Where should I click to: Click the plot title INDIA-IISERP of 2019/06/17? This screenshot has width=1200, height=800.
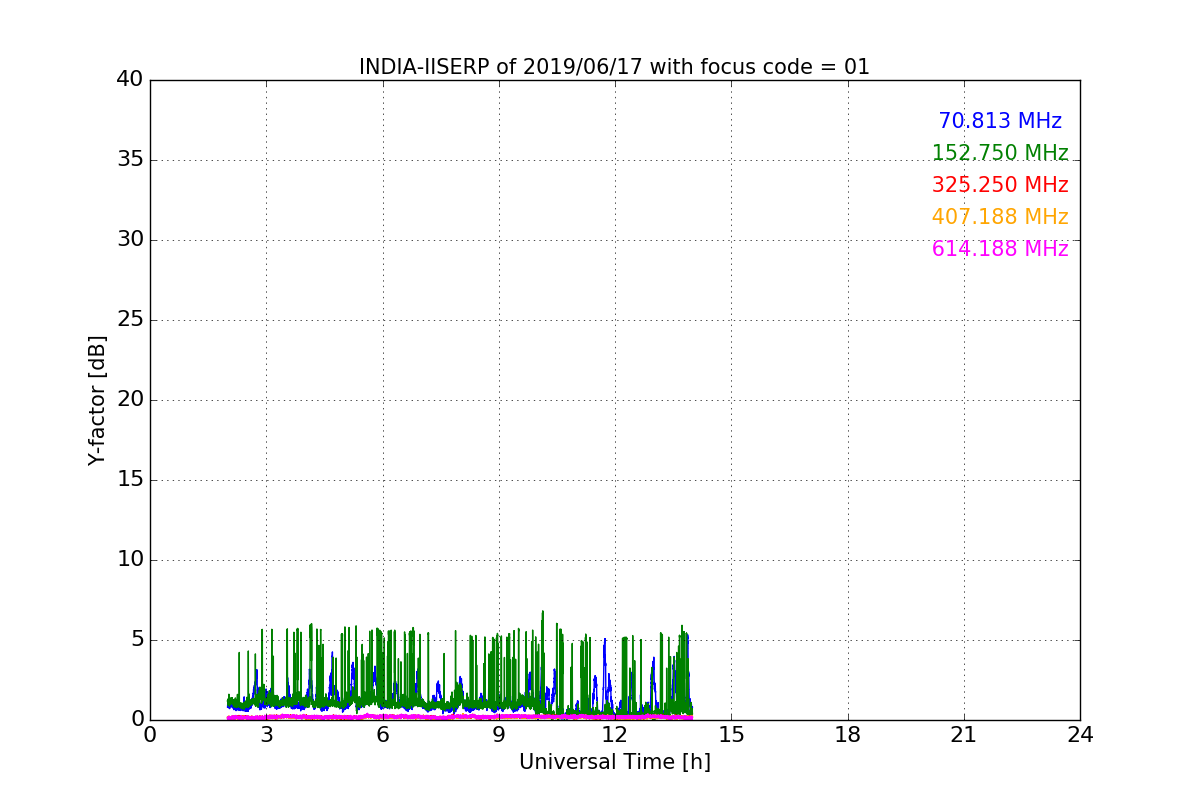[614, 67]
